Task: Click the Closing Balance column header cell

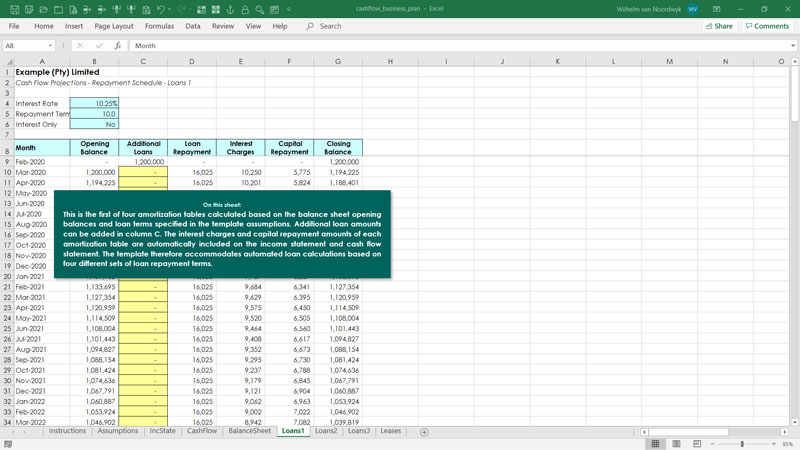Action: tap(338, 147)
